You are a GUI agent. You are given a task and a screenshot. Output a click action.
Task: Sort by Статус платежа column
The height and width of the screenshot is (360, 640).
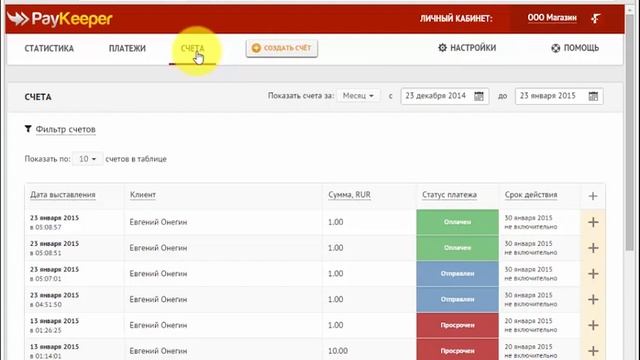click(449, 195)
